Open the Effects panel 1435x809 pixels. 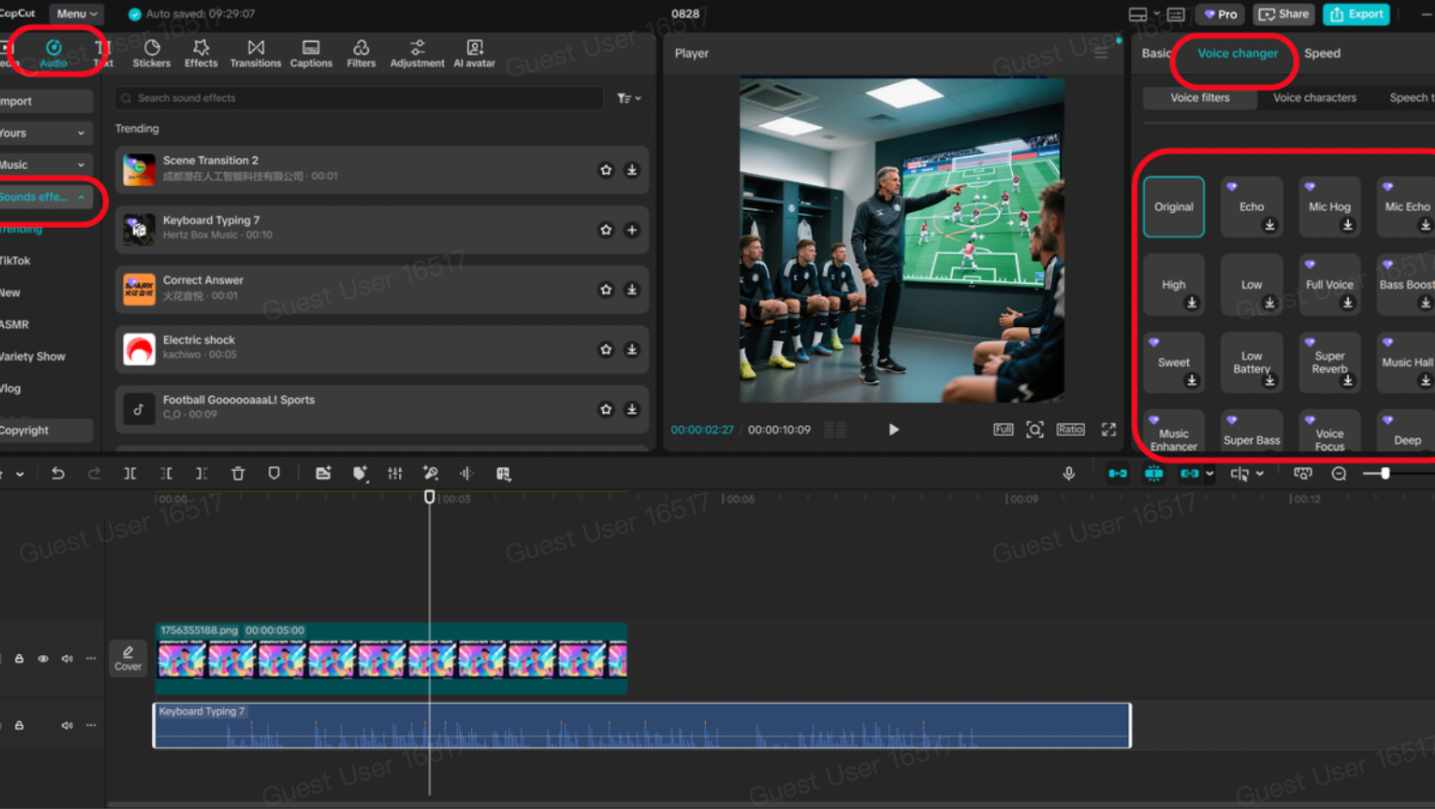click(x=201, y=53)
